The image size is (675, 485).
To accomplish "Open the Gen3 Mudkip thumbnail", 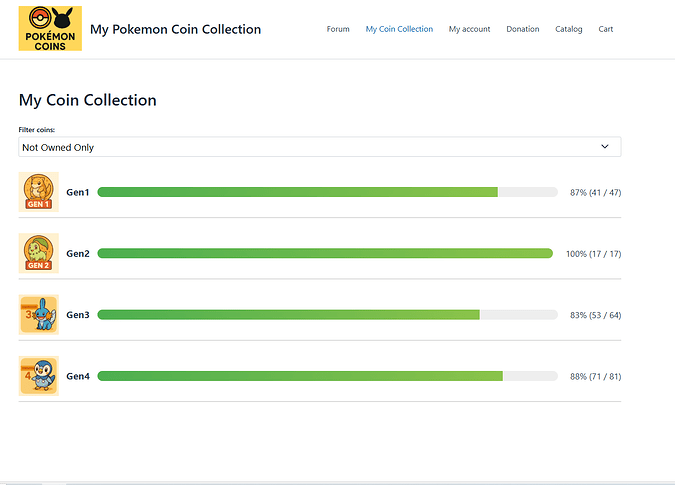I will click(x=39, y=315).
